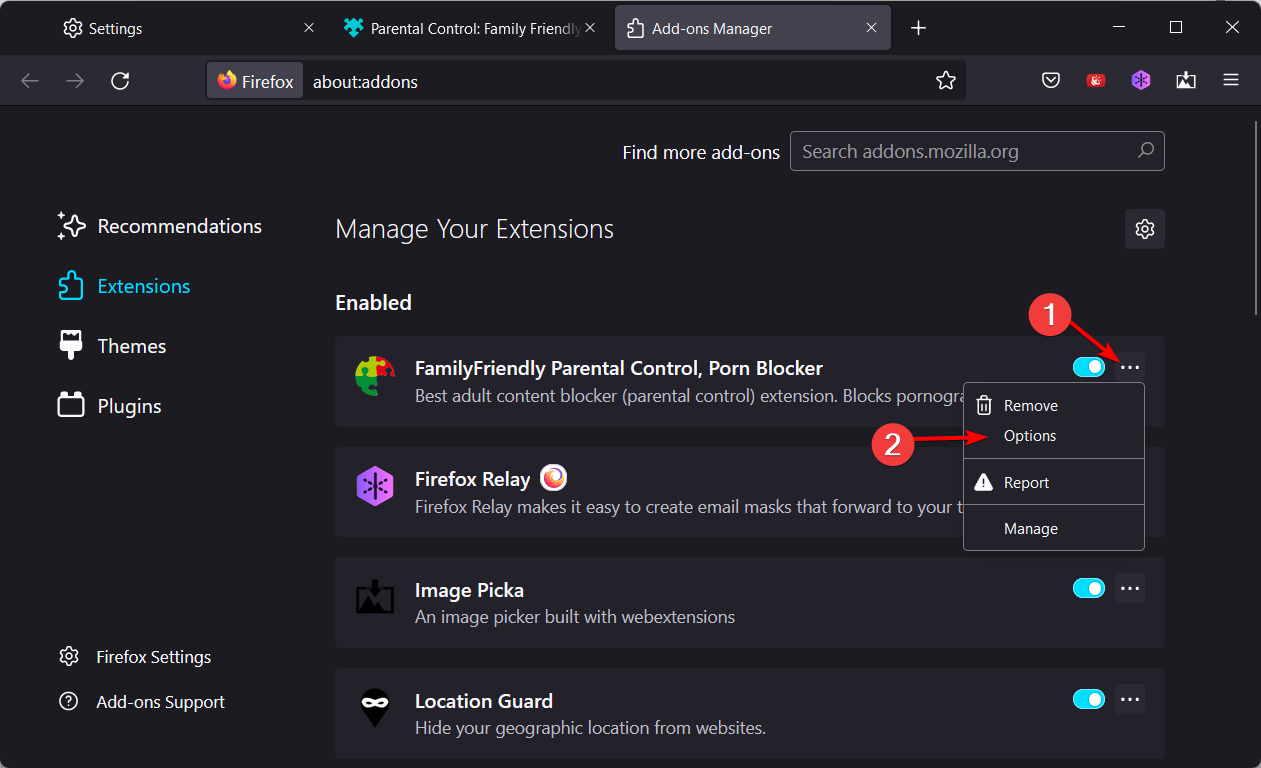Open the Themes section
The width and height of the screenshot is (1261, 768).
pos(112,346)
